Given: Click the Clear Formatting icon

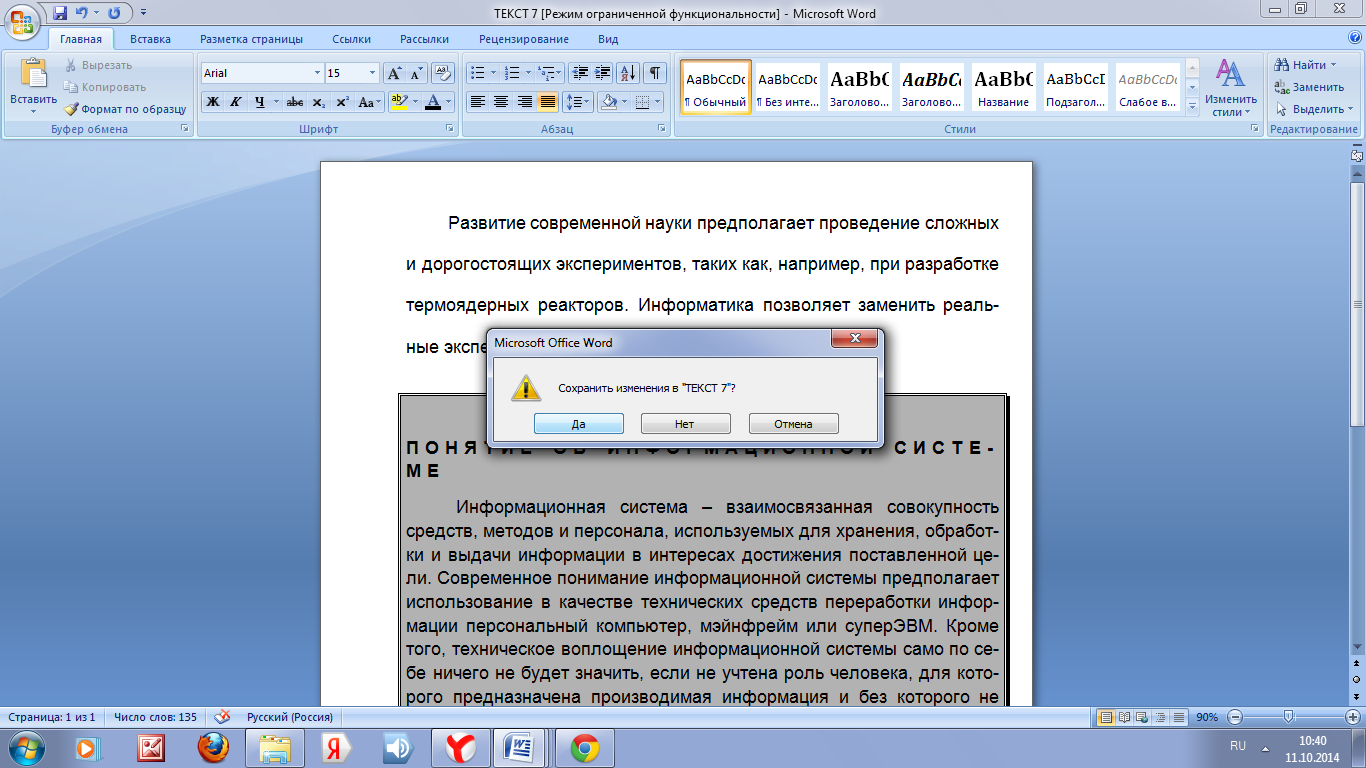Looking at the screenshot, I should coord(443,73).
